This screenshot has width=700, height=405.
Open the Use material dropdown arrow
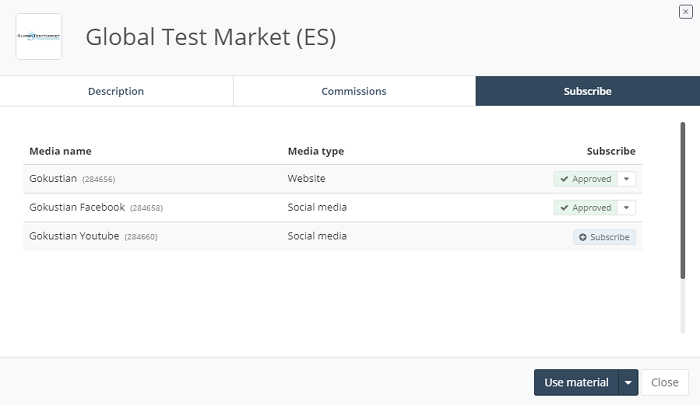[x=628, y=382]
